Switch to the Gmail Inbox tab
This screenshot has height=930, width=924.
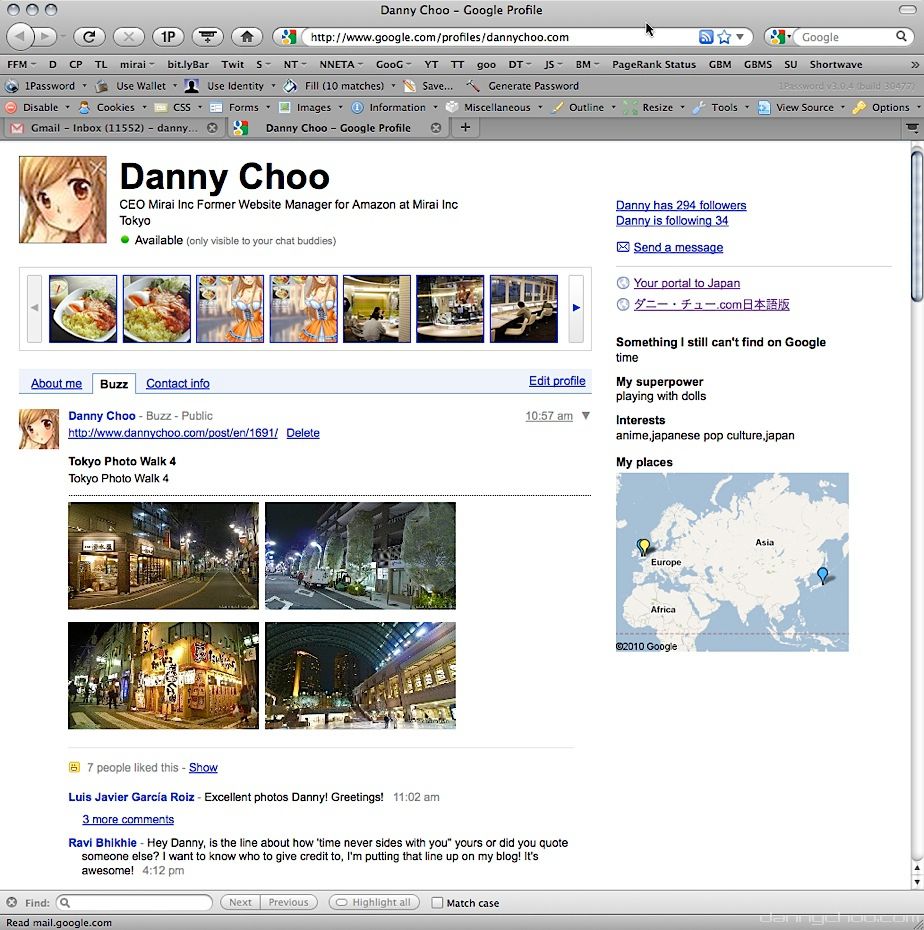click(x=112, y=128)
